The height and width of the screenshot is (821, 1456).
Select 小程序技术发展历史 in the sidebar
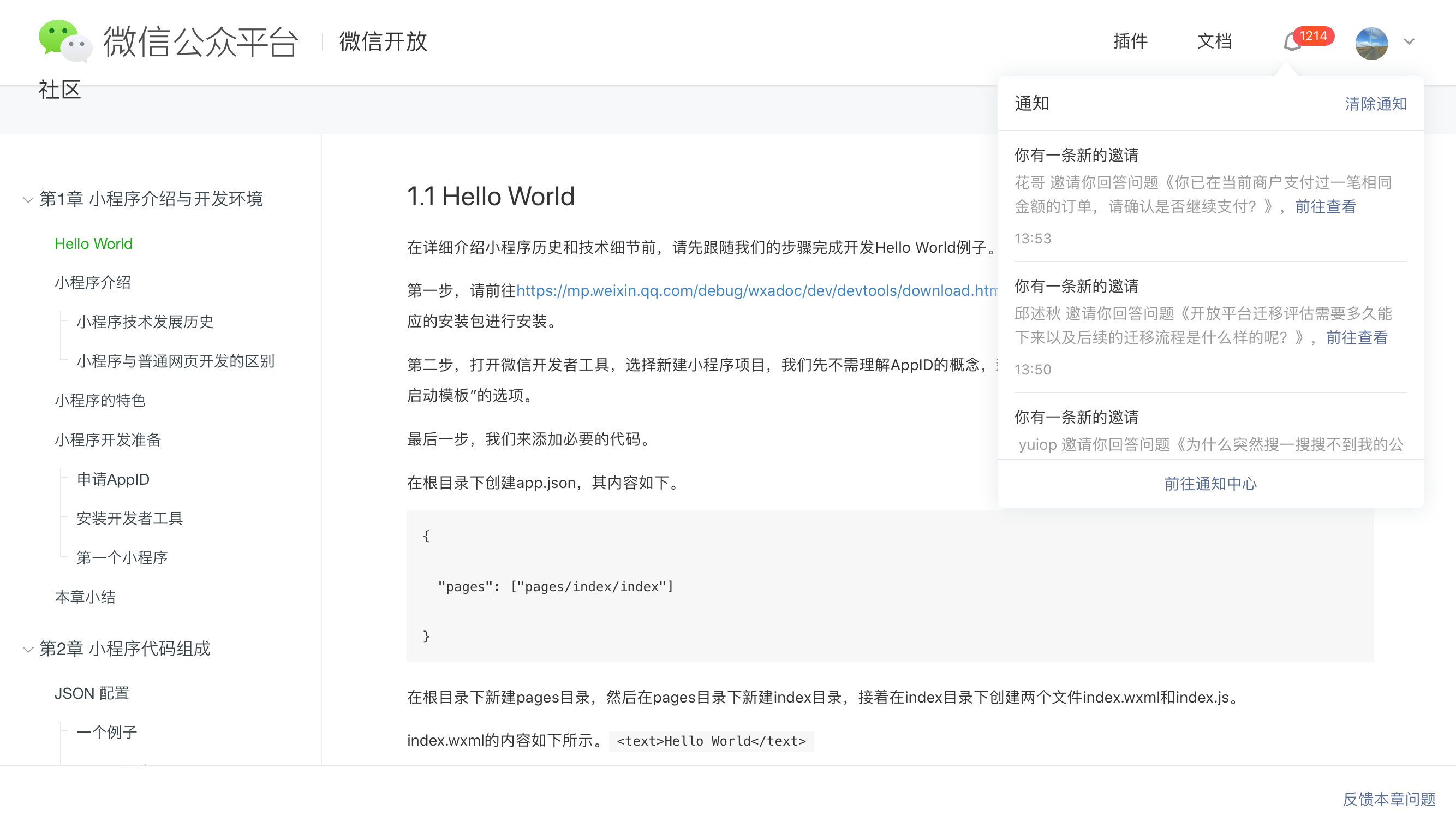pos(145,322)
